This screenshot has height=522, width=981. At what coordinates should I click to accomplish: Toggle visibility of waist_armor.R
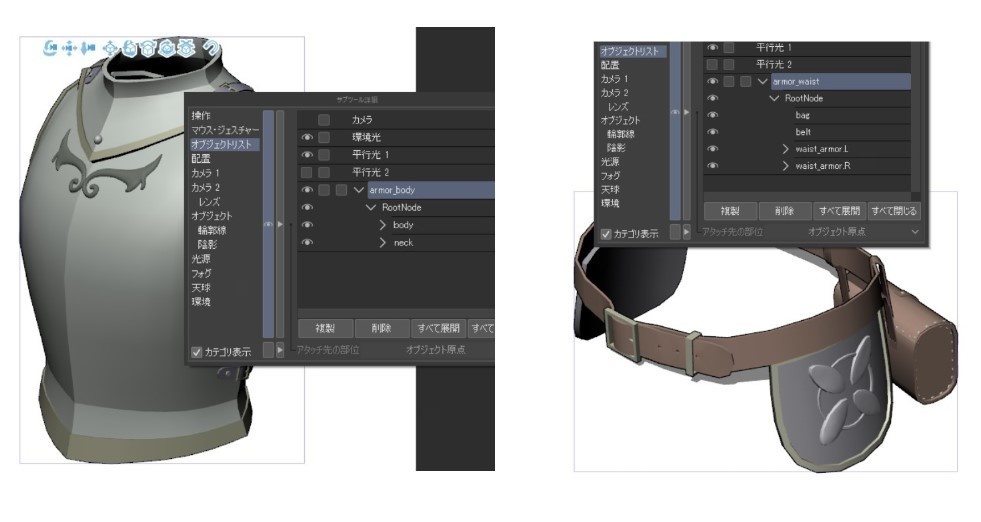[x=712, y=166]
